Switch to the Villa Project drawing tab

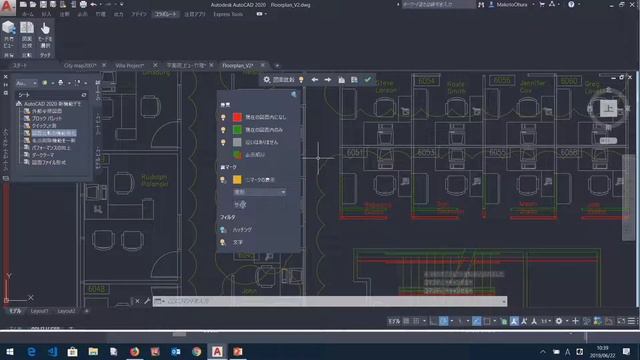pyautogui.click(x=130, y=65)
